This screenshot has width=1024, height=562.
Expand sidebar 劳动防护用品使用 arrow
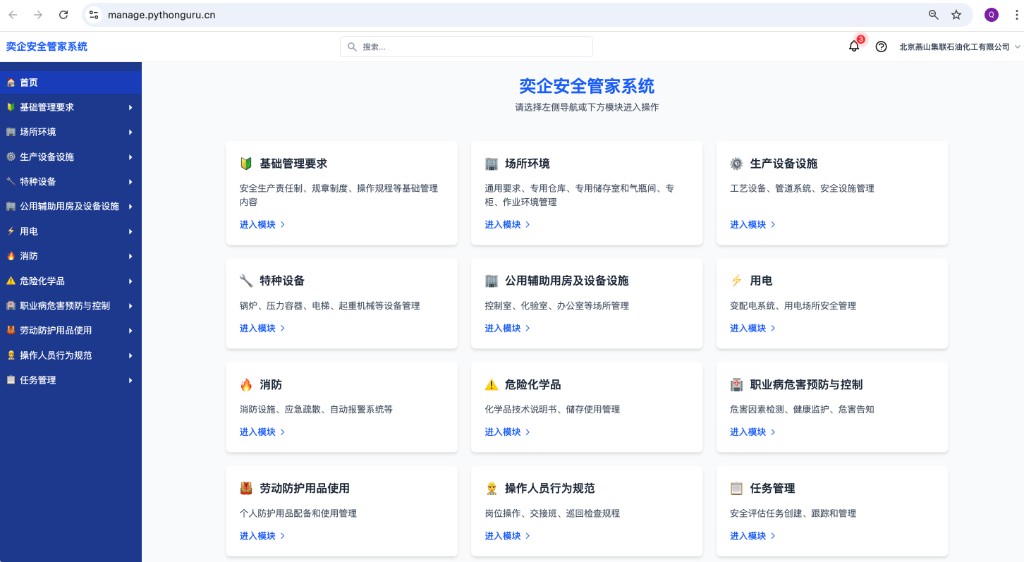click(131, 330)
